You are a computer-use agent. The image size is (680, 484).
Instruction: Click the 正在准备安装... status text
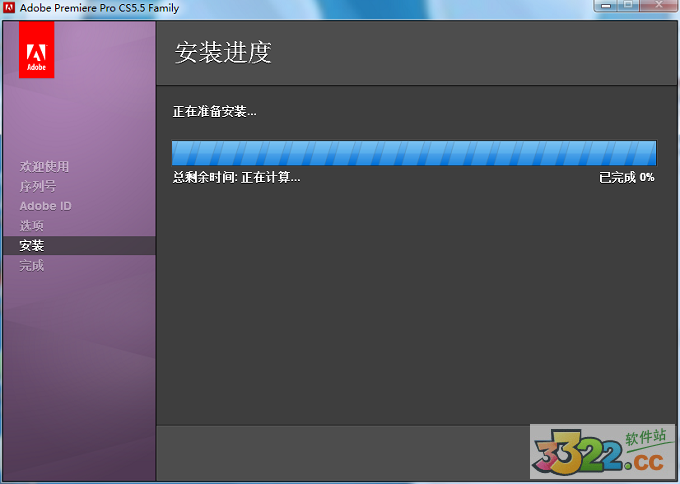coord(215,112)
